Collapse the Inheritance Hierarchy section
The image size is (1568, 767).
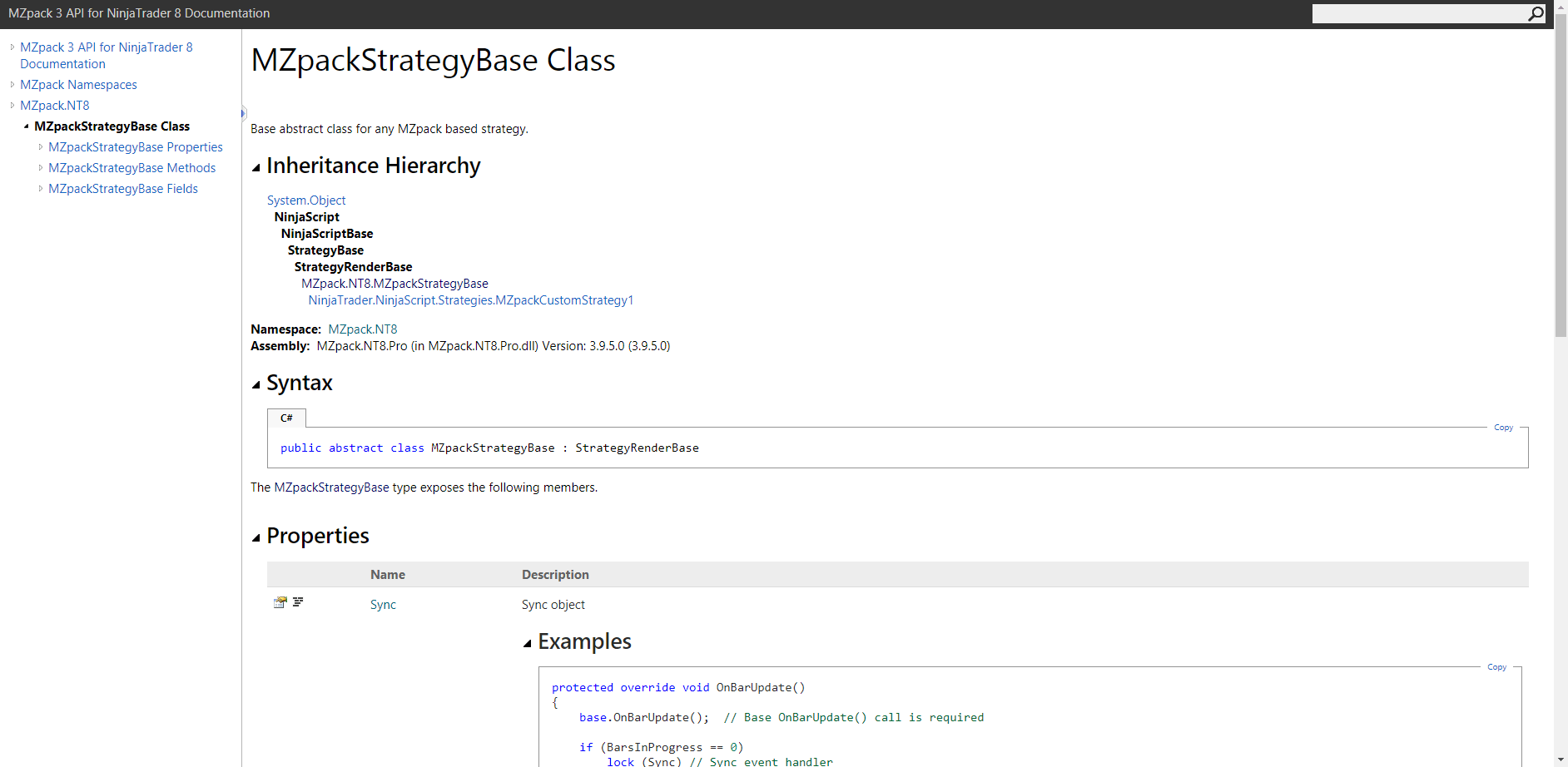click(256, 168)
